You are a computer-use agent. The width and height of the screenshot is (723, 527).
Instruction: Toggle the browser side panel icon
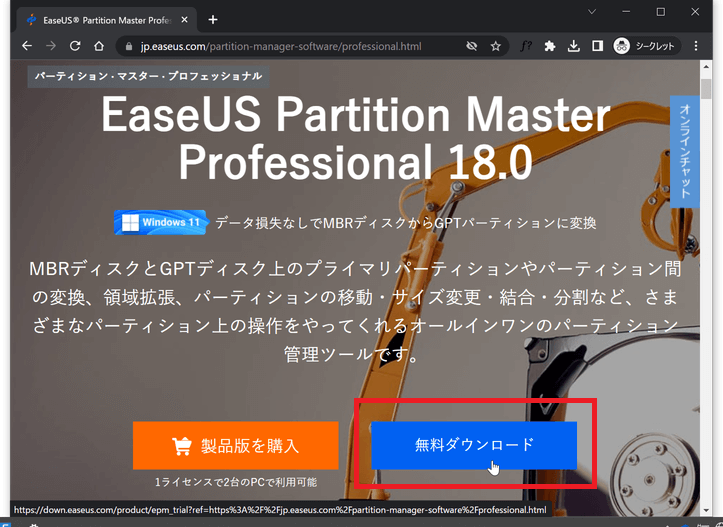[597, 46]
